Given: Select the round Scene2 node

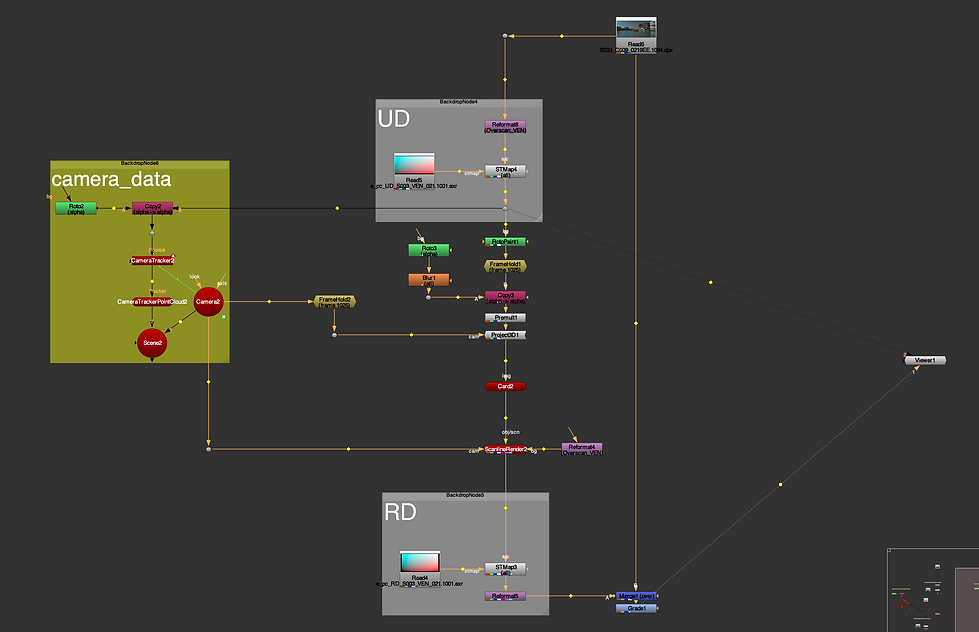Looking at the screenshot, I should (x=152, y=343).
